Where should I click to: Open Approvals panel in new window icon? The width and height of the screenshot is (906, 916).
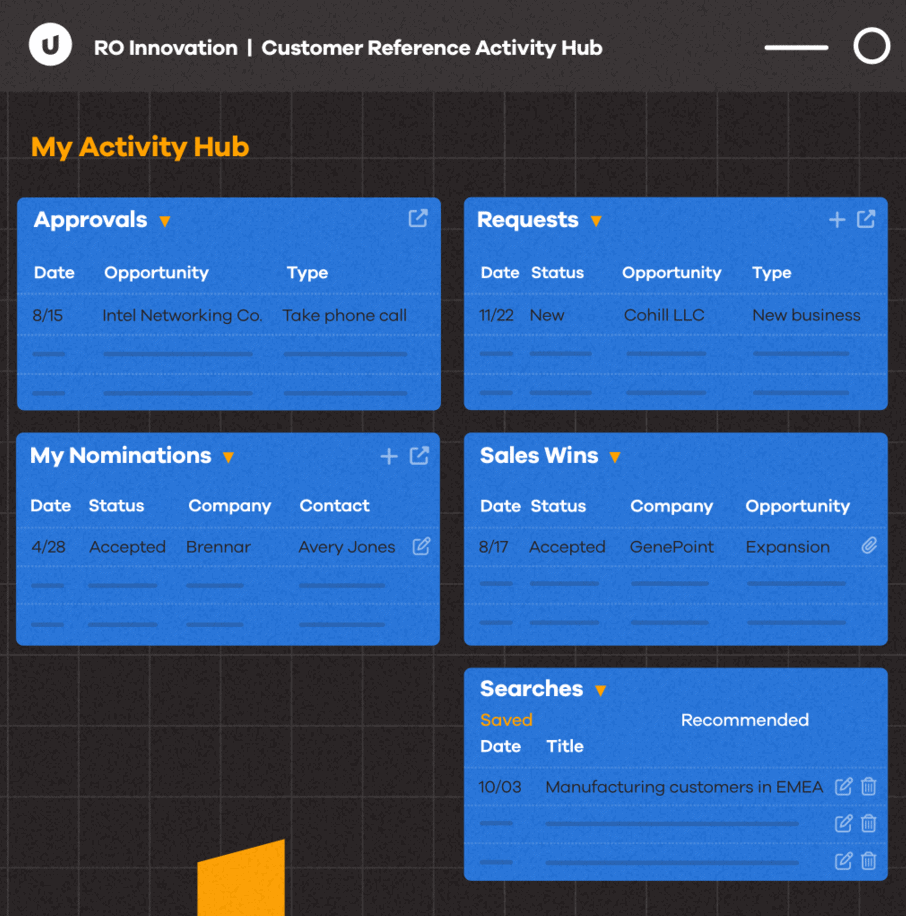click(x=418, y=218)
